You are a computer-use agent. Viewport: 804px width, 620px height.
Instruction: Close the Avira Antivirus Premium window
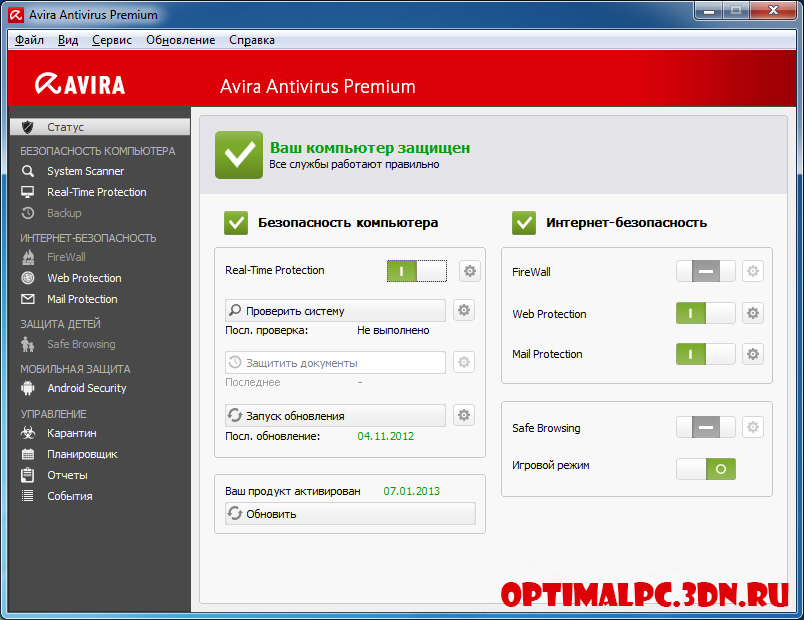774,11
